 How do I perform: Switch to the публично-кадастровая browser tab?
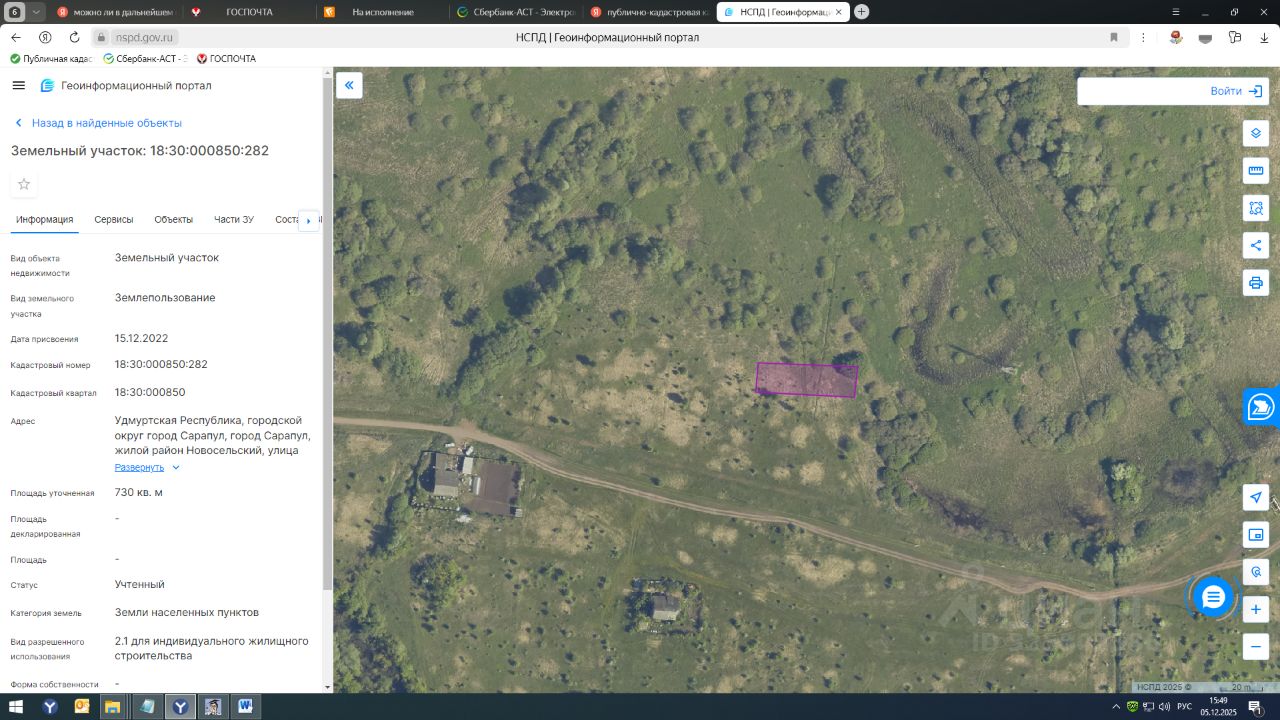tap(650, 12)
